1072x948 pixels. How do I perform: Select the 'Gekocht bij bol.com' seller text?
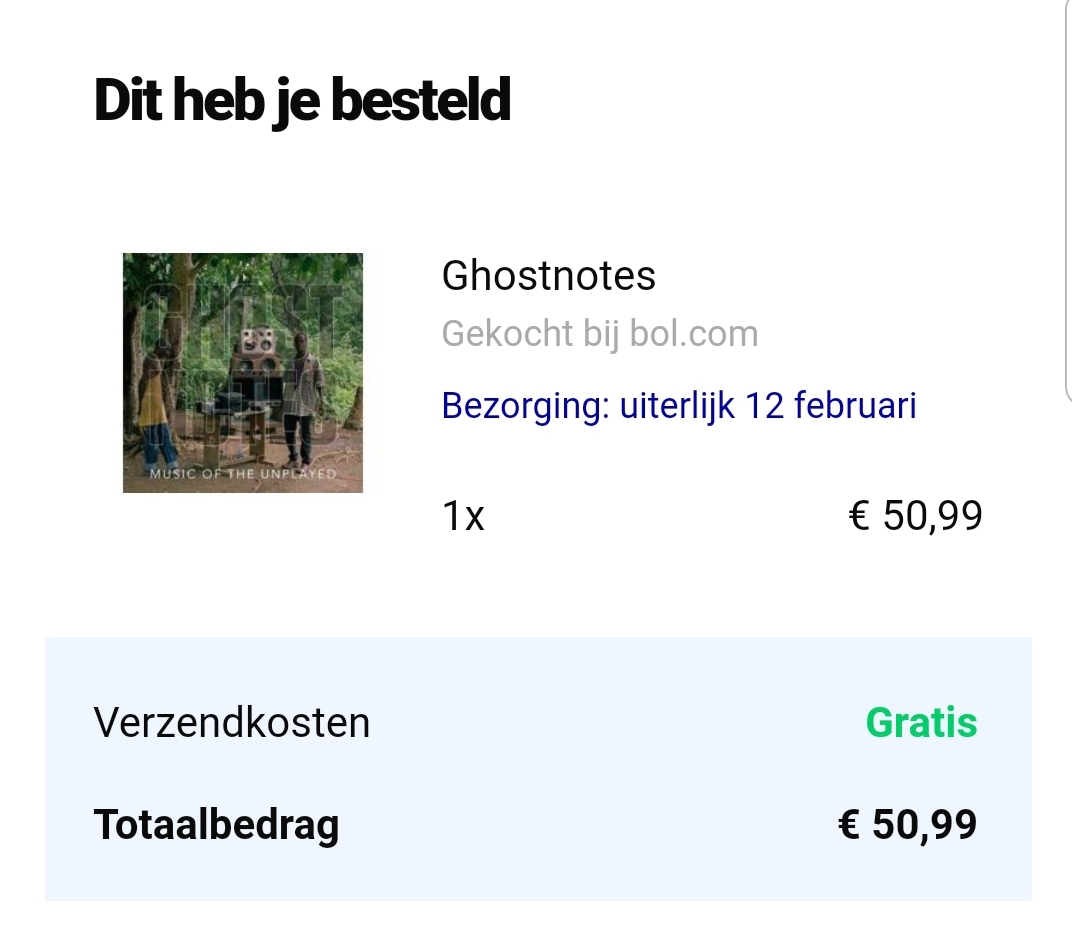[599, 334]
